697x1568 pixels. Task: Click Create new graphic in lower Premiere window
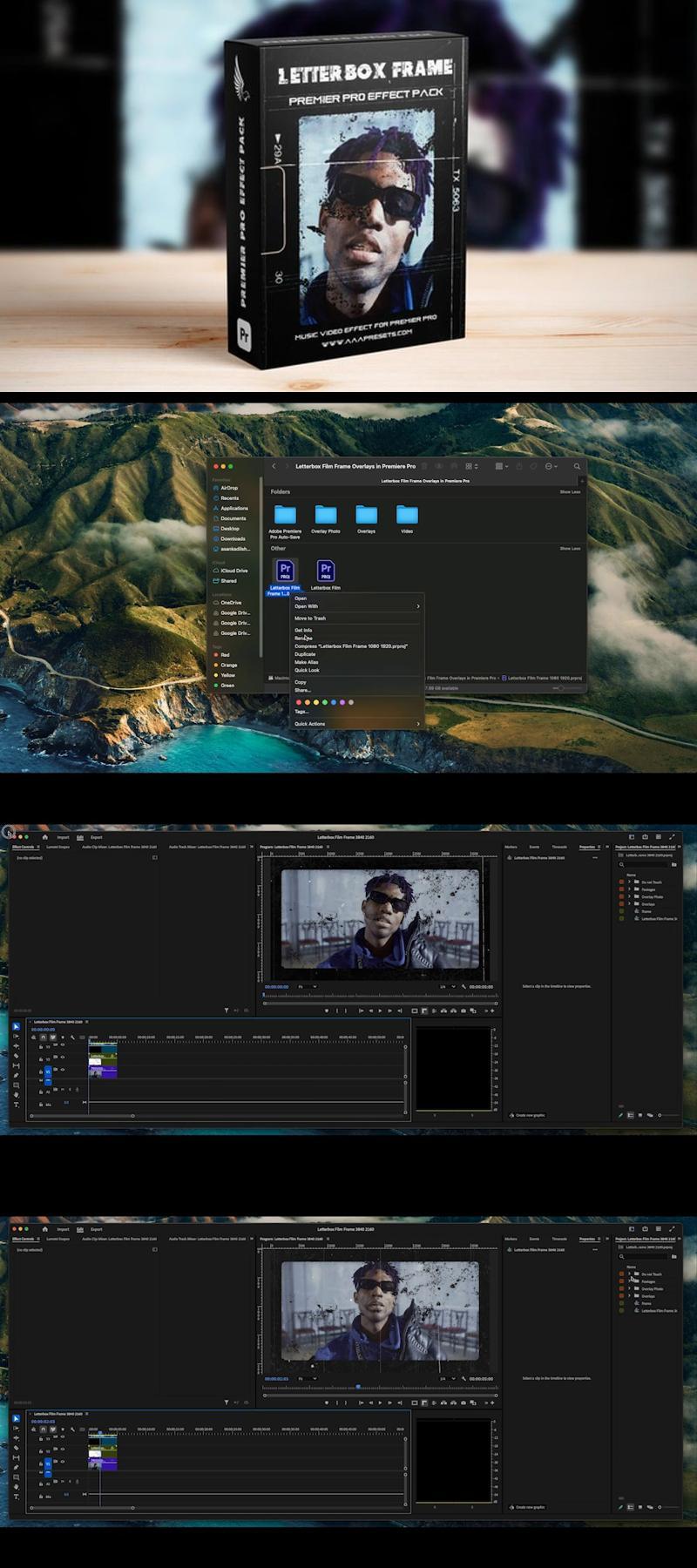pyautogui.click(x=528, y=1507)
